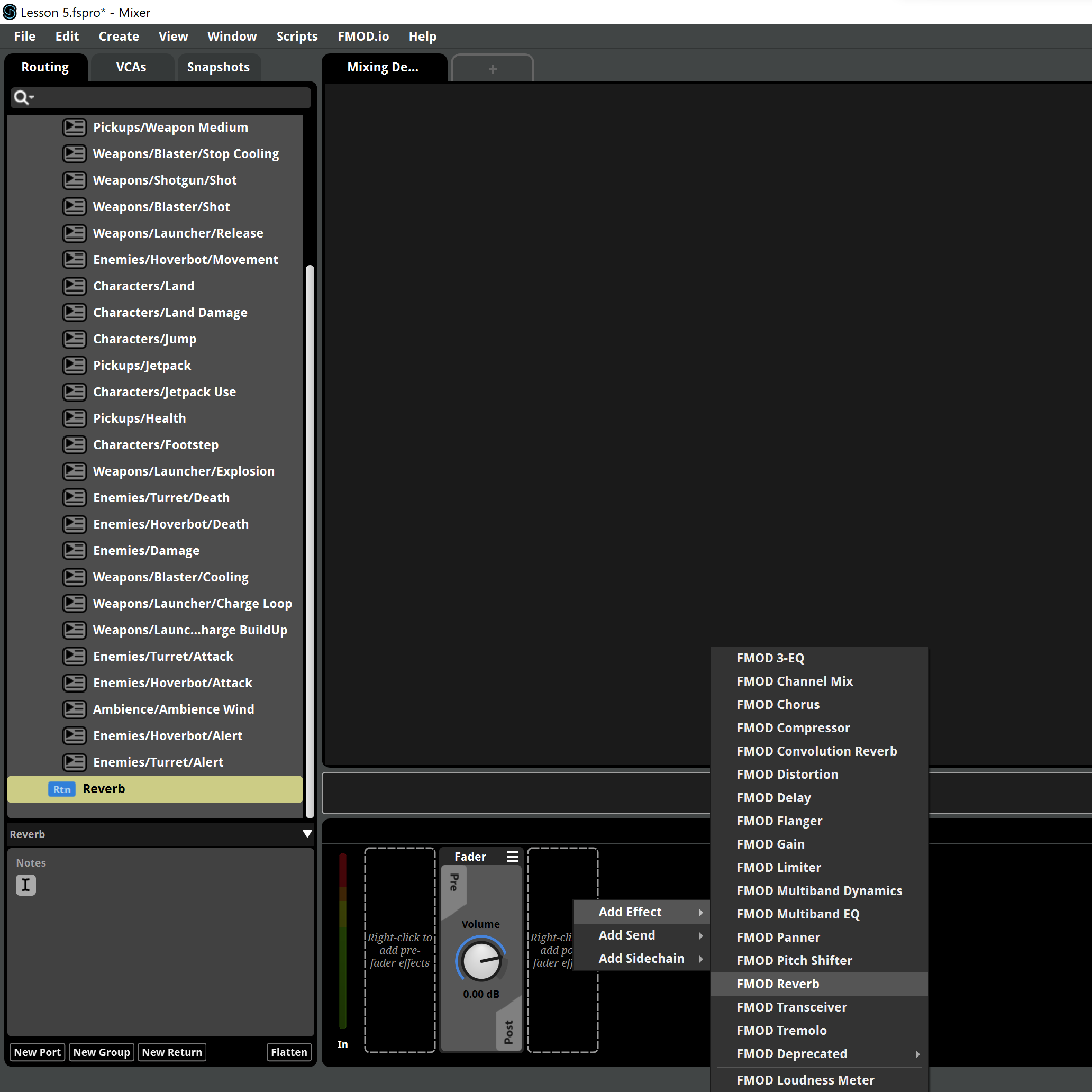Viewport: 1092px width, 1092px height.
Task: Click the event icon beside Pickups/Health
Action: point(74,418)
